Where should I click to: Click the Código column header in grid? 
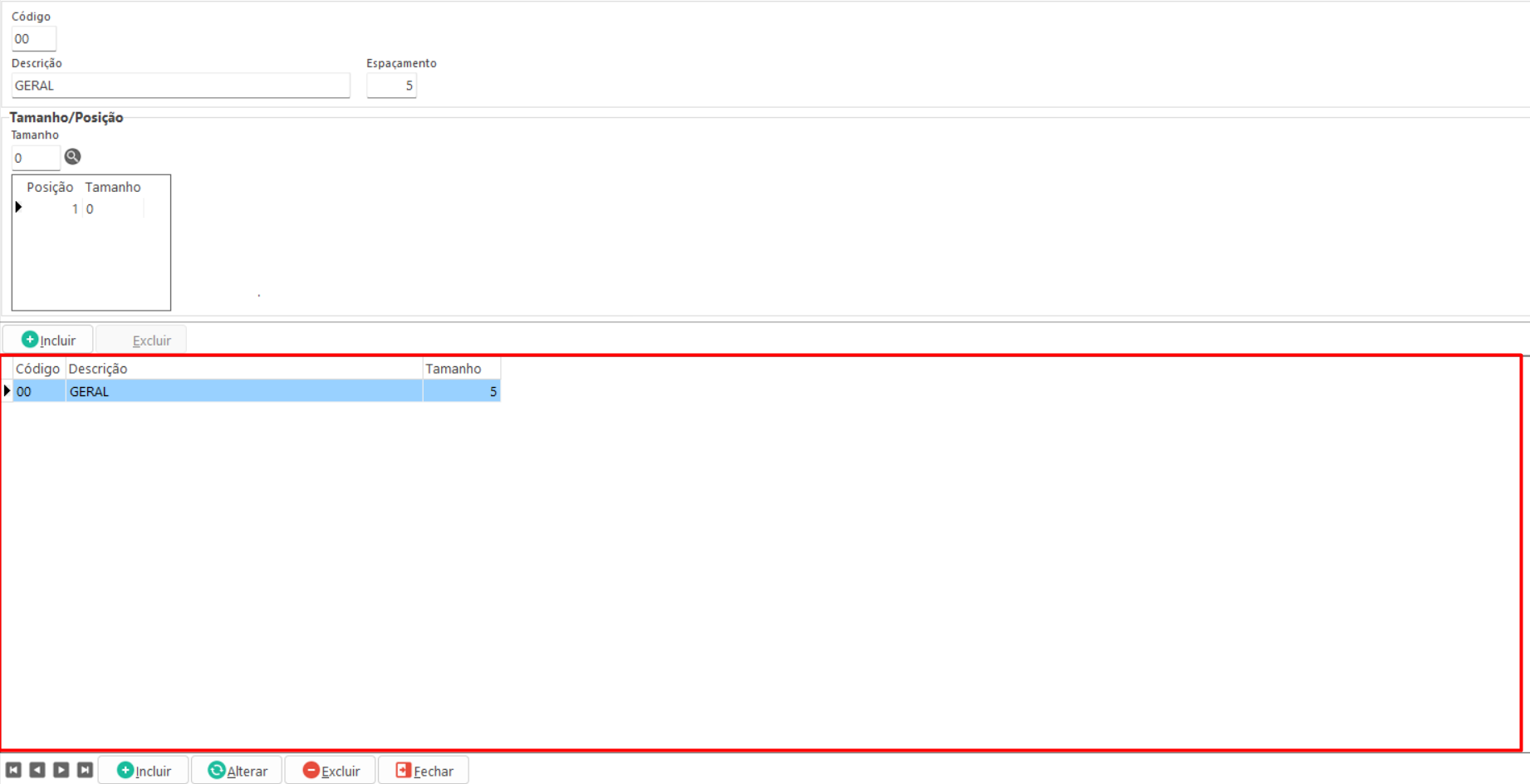click(38, 369)
